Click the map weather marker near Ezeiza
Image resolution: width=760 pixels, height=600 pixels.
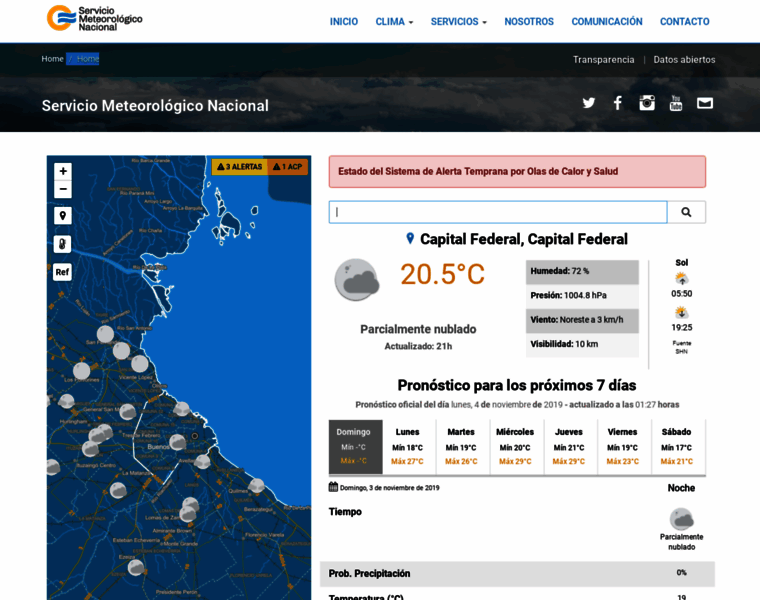(x=135, y=567)
